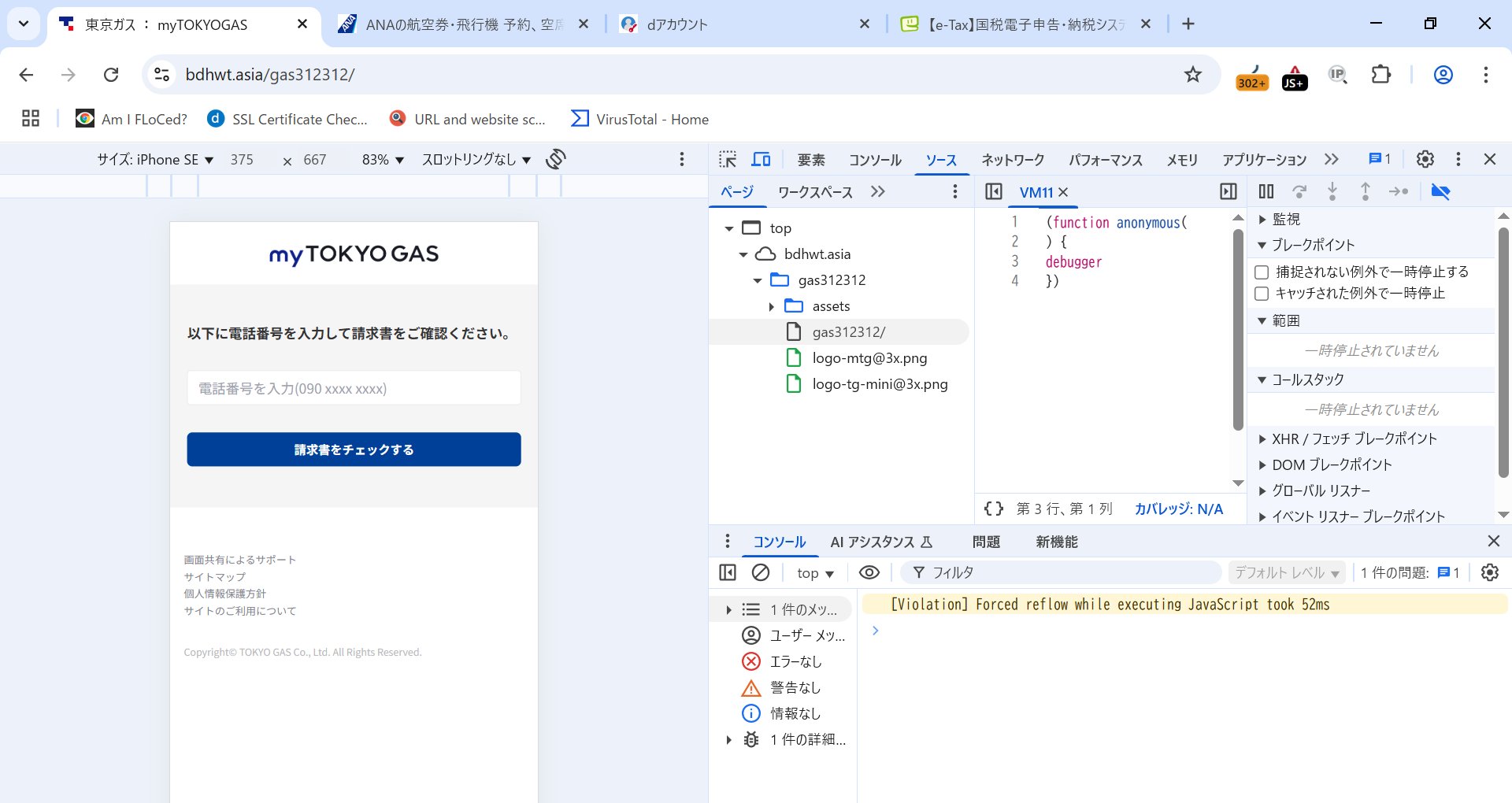Switch to the ネットワーク tab
This screenshot has height=803, width=1512.
(1013, 160)
